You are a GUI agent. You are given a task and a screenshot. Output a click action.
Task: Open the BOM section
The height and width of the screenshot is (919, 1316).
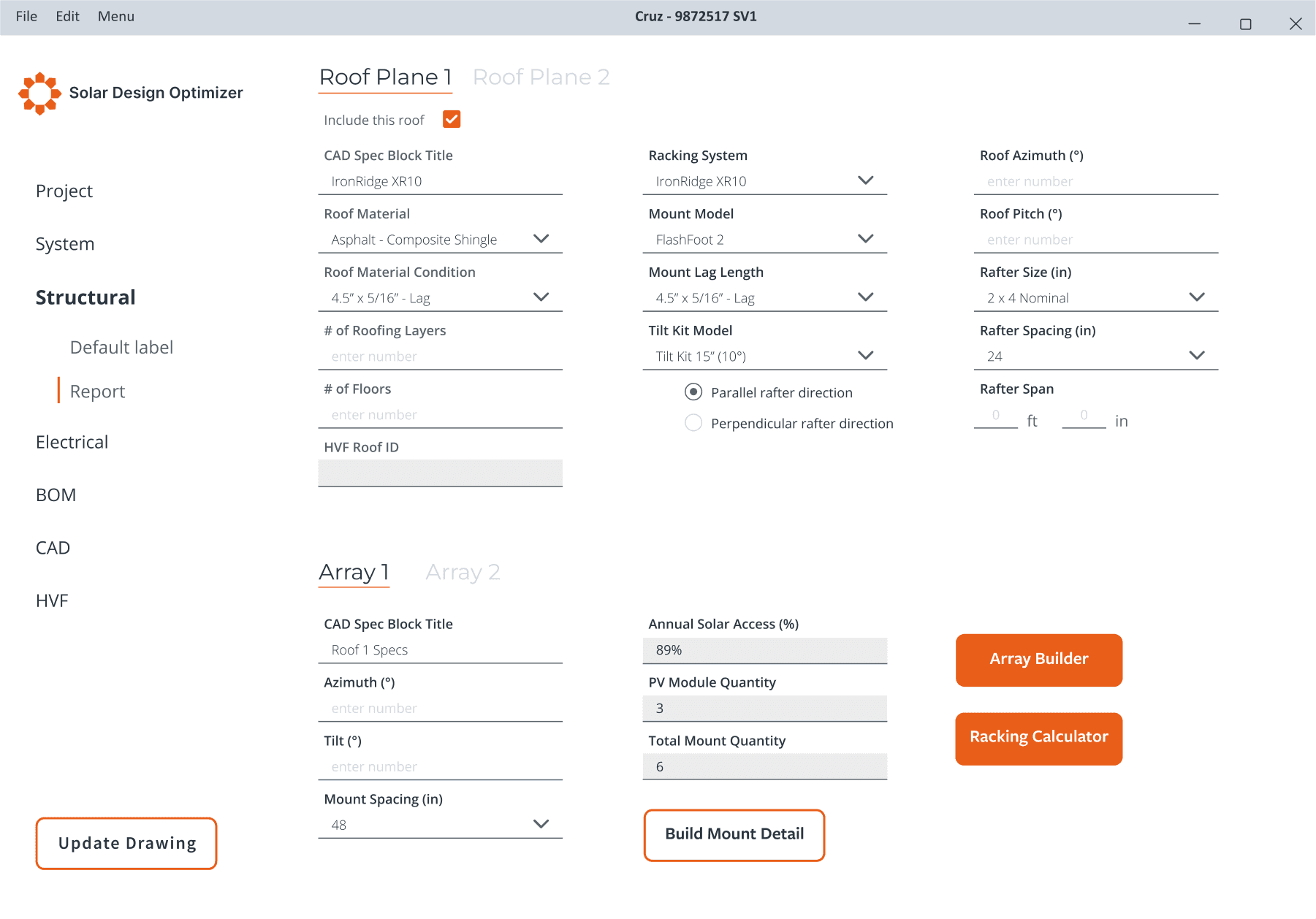(x=56, y=495)
